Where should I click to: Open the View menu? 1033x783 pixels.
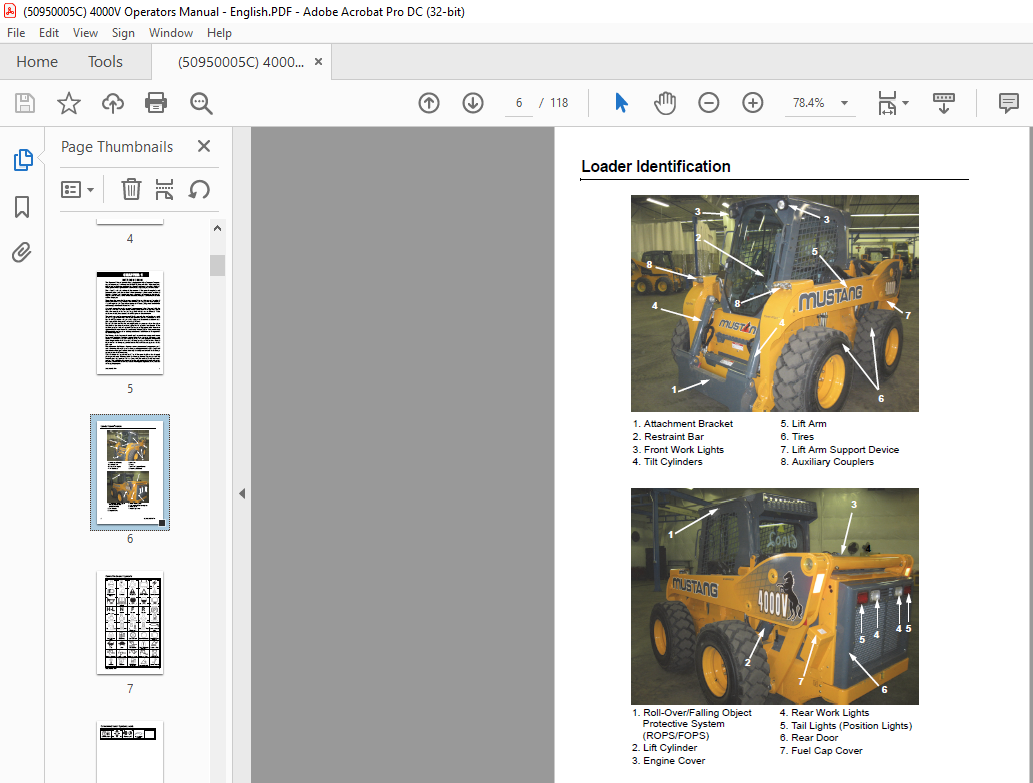click(x=85, y=33)
